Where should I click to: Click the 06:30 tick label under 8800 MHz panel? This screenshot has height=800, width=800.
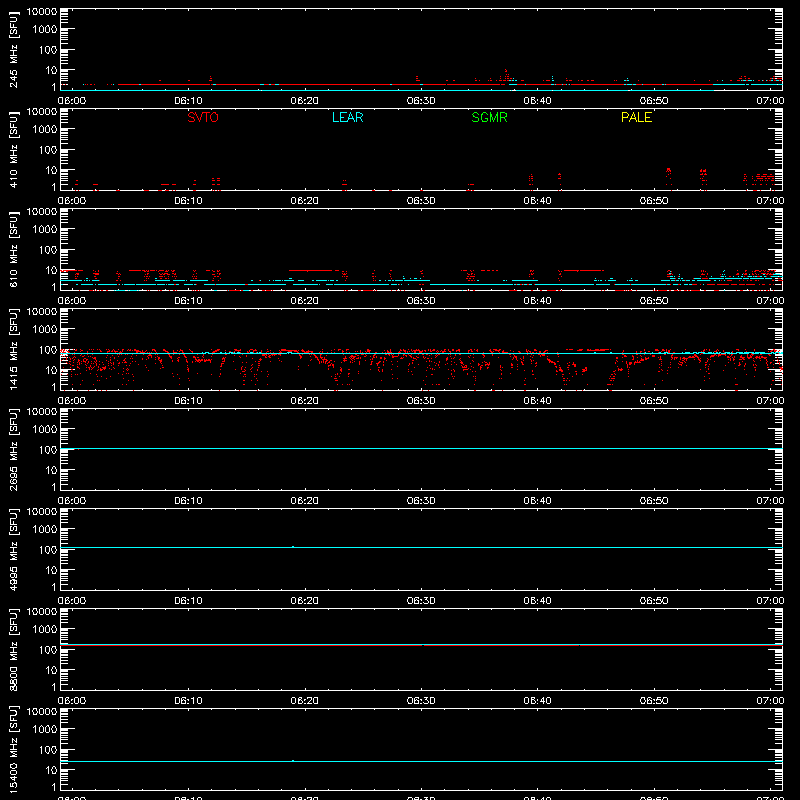click(421, 701)
